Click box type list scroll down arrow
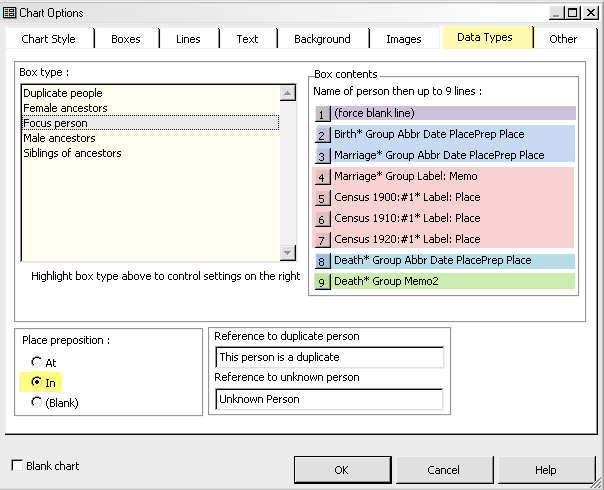This screenshot has width=604, height=490. pos(287,253)
